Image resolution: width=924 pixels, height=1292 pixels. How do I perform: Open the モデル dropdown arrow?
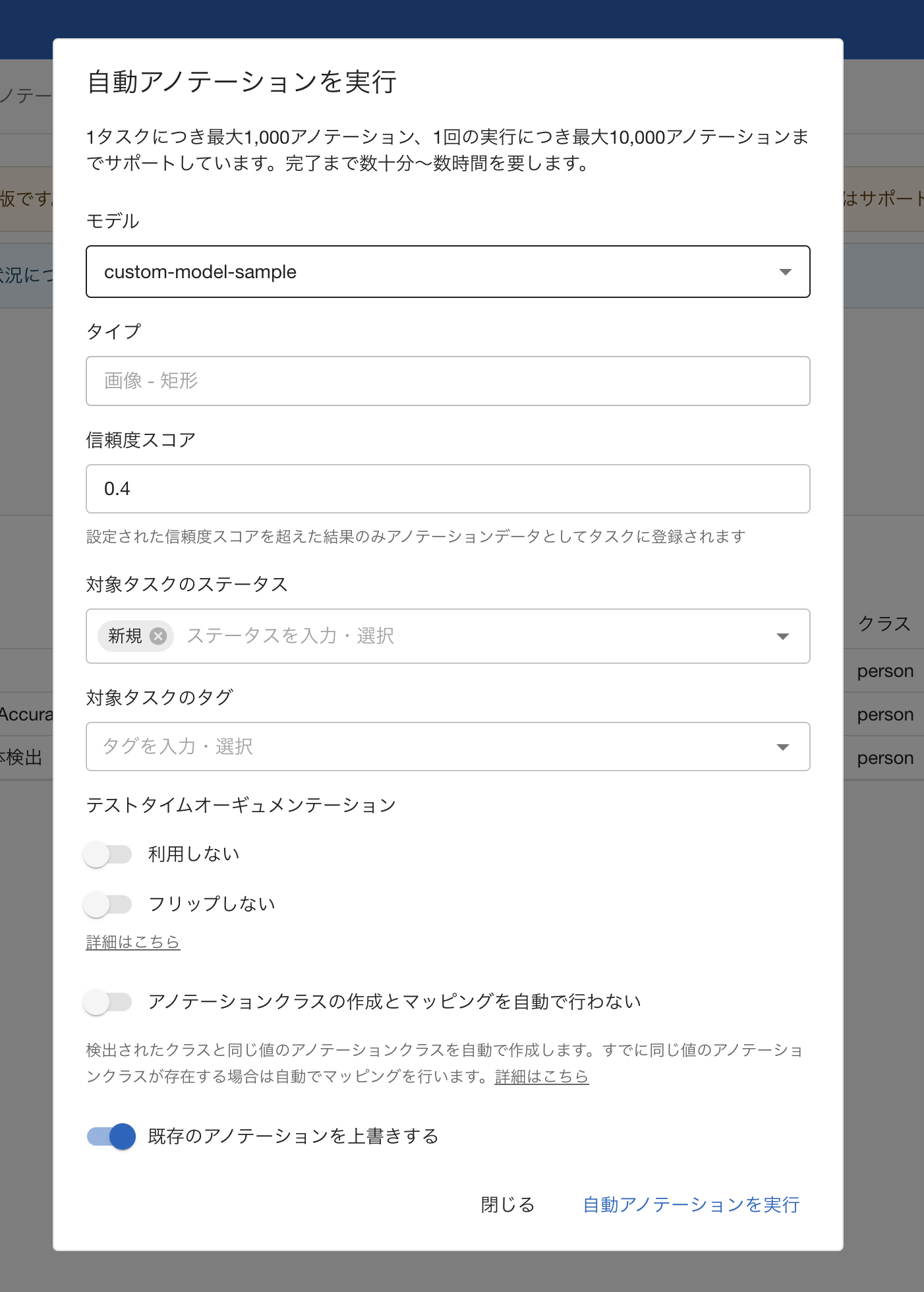pos(785,272)
